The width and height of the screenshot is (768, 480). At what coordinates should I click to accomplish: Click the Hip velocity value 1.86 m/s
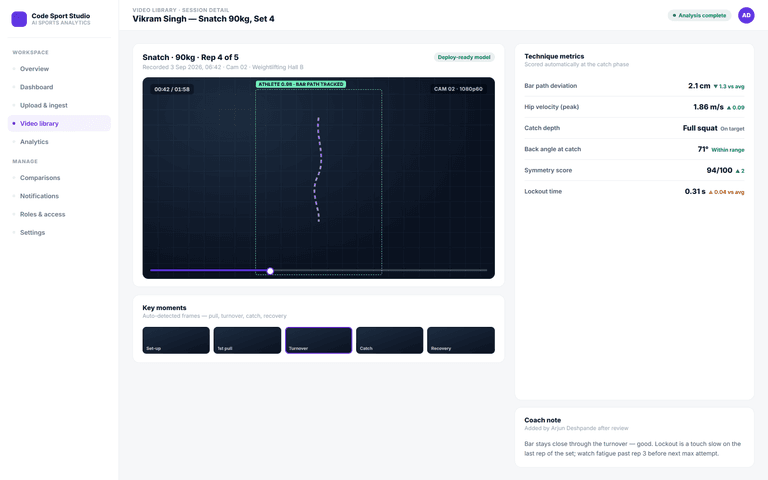tap(708, 107)
